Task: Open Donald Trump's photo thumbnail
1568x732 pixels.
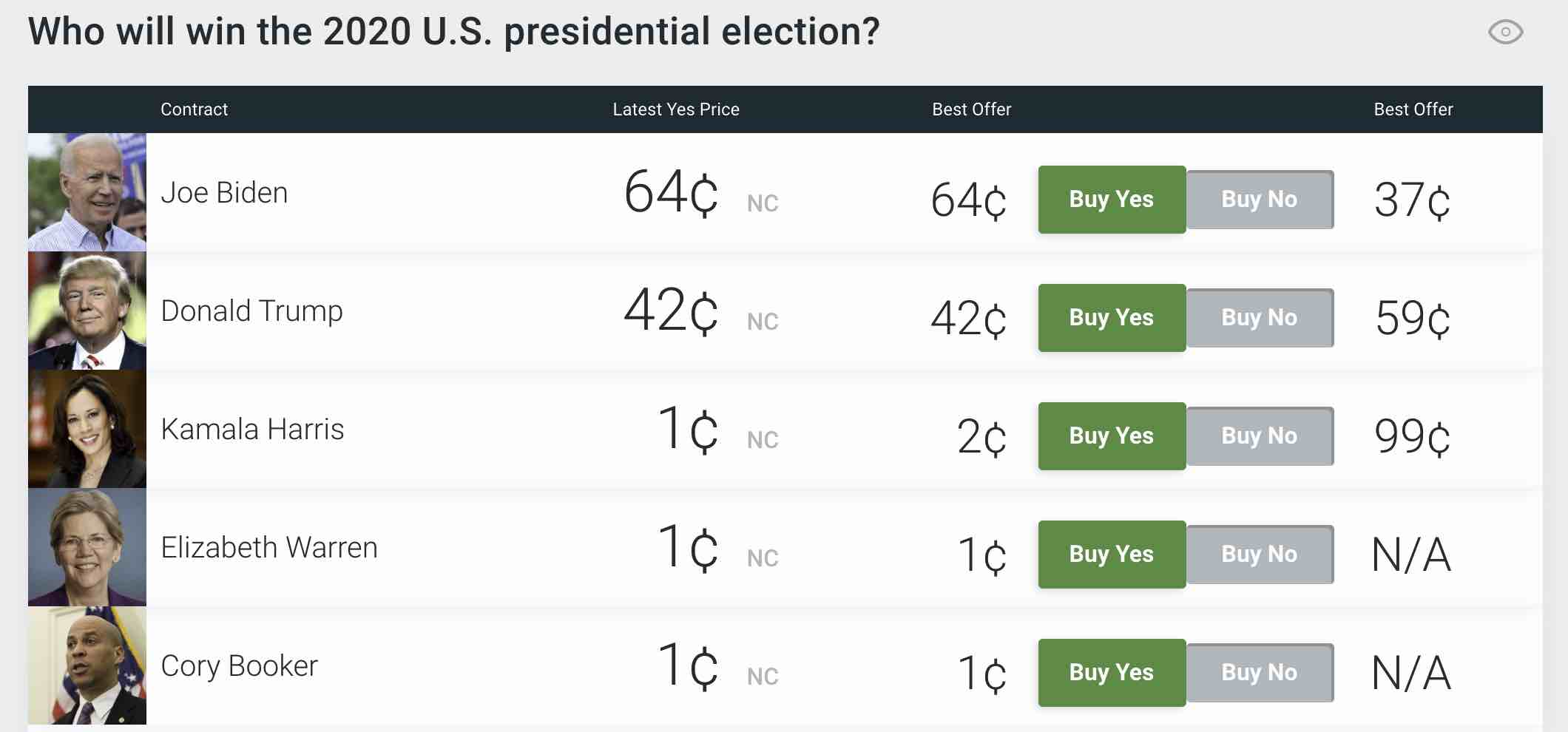Action: pyautogui.click(x=87, y=311)
